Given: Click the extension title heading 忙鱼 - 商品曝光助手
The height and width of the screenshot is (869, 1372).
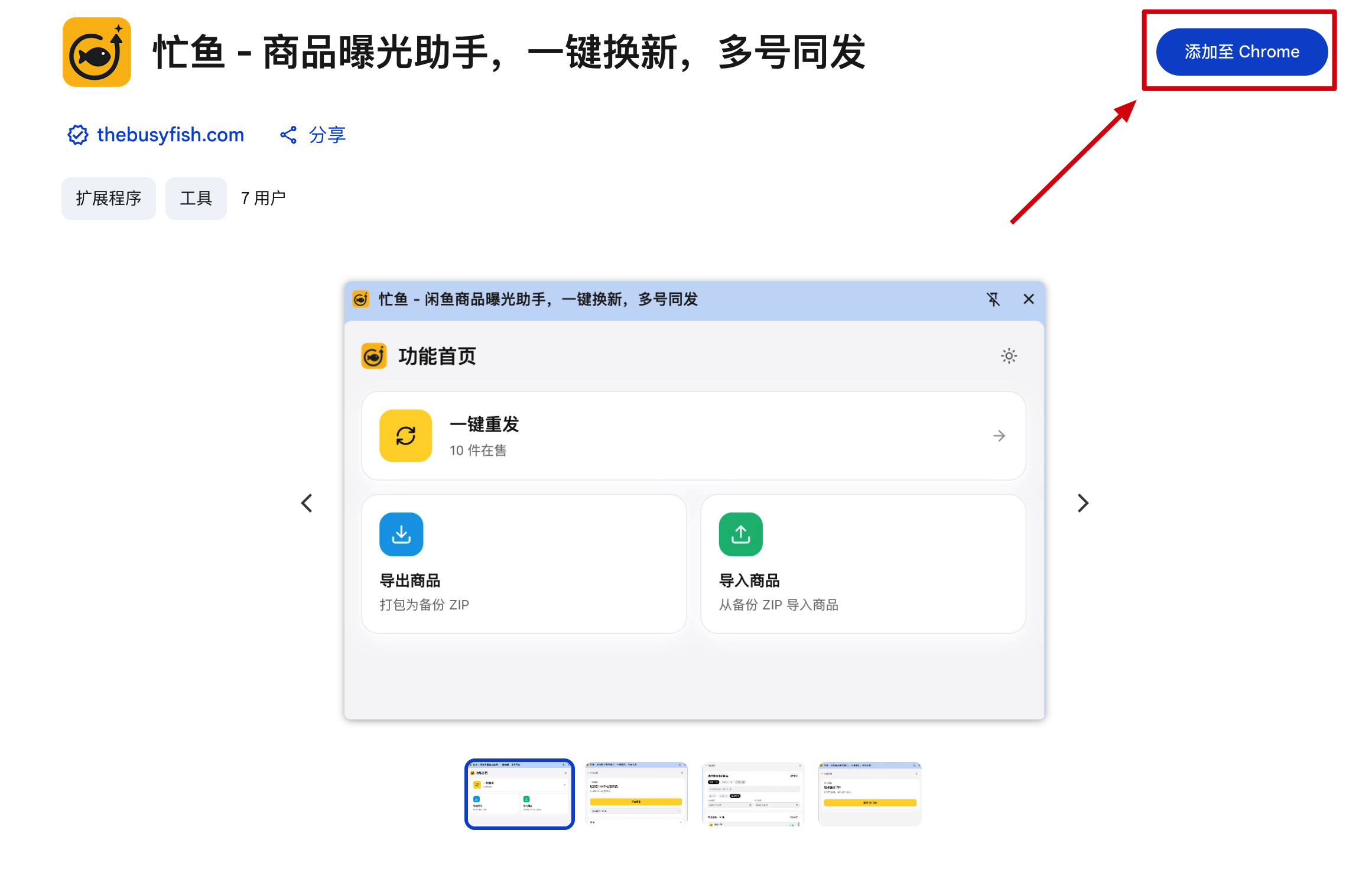Looking at the screenshot, I should pyautogui.click(x=509, y=52).
